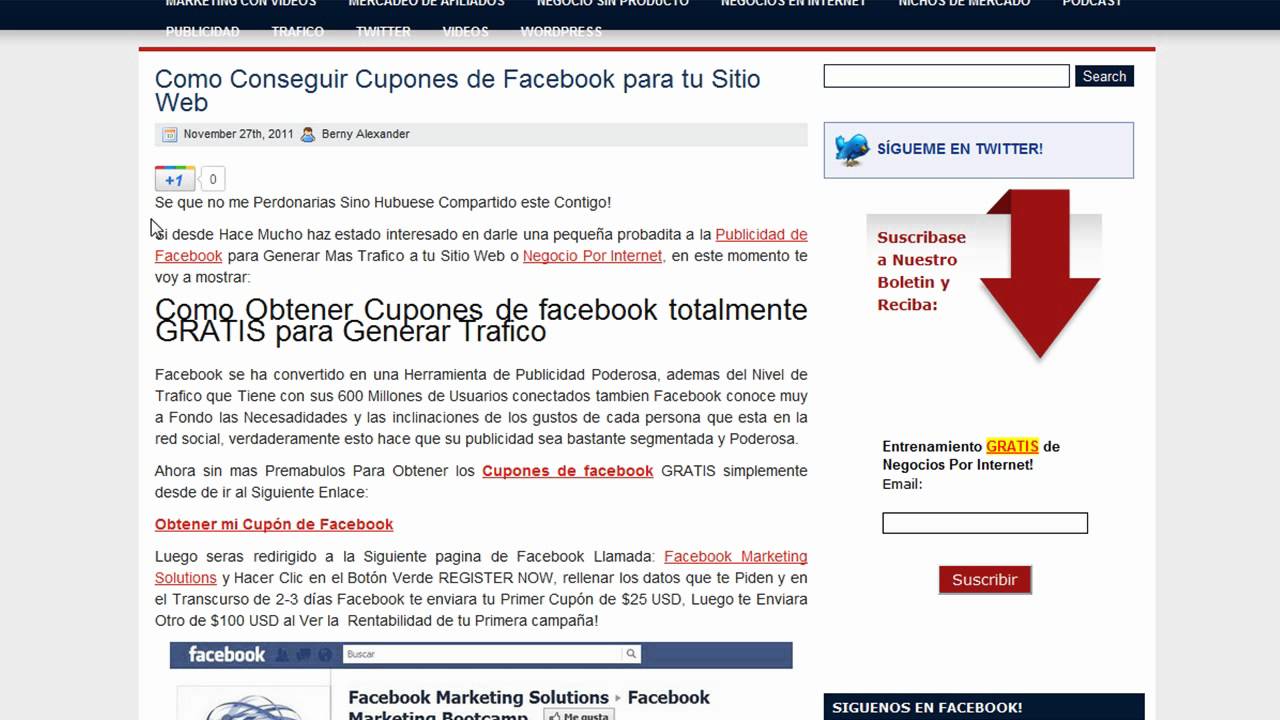1280x720 pixels.
Task: Open the MARKETING CON VIDEOS menu
Action: pyautogui.click(x=241, y=4)
